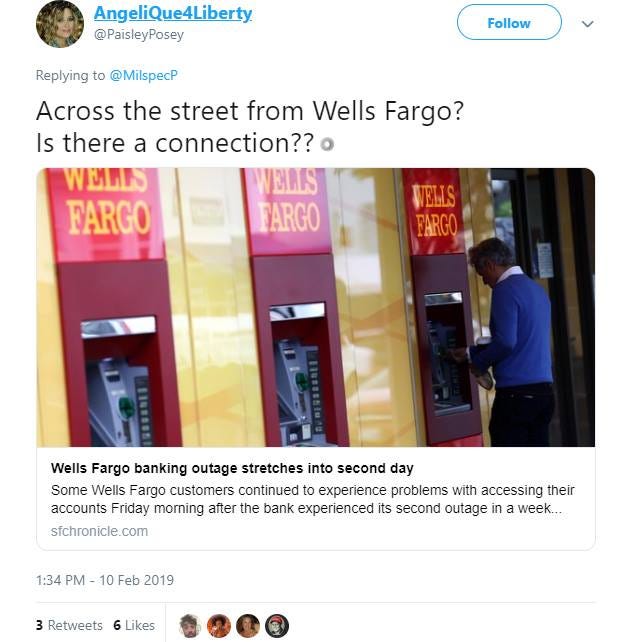View the 3 Retweets list
Viewport: 617px width, 642px height.
tap(69, 625)
